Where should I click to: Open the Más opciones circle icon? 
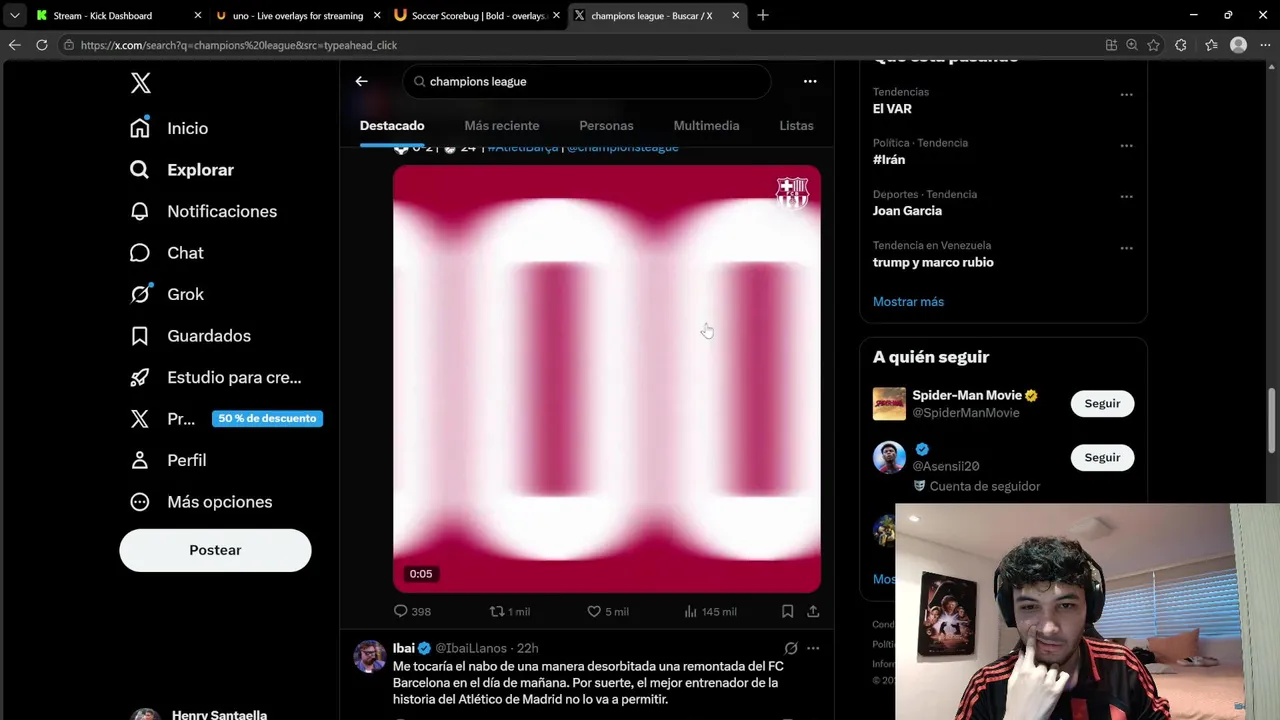point(140,502)
